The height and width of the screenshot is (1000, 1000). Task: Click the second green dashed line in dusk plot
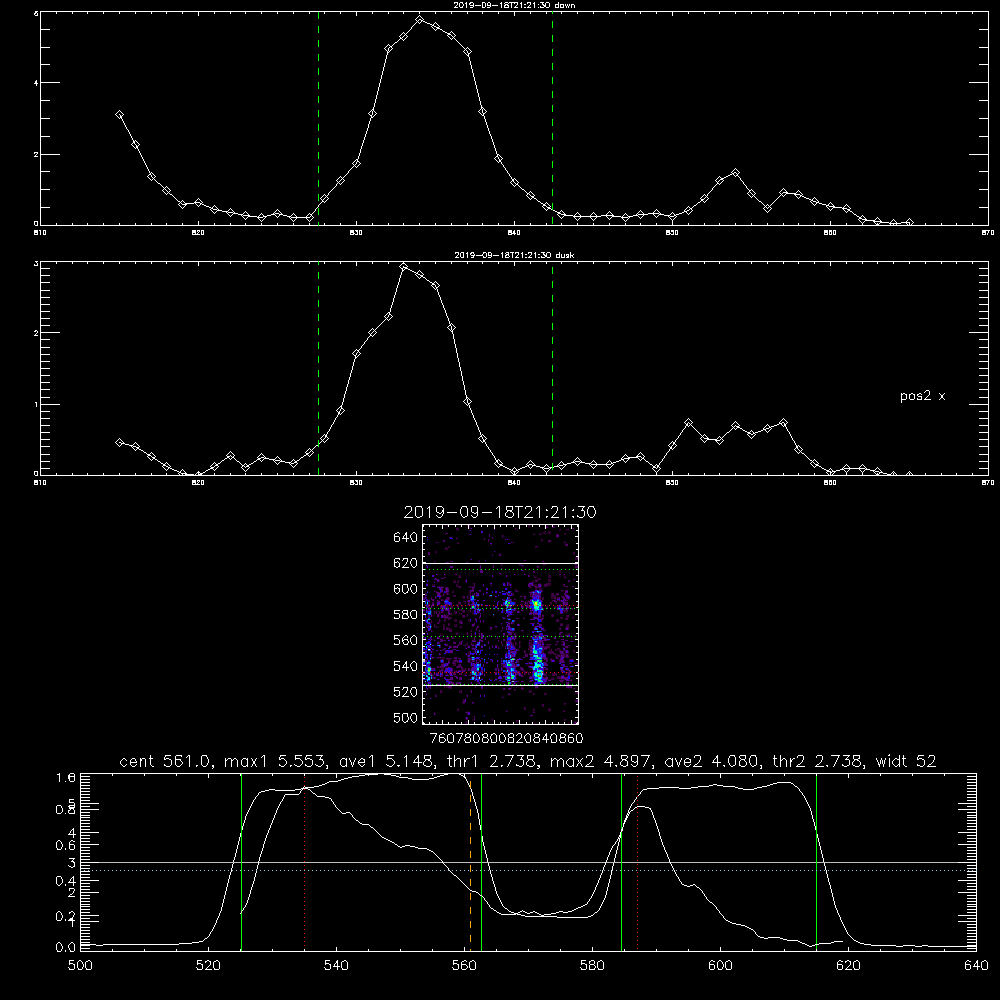[x=552, y=368]
